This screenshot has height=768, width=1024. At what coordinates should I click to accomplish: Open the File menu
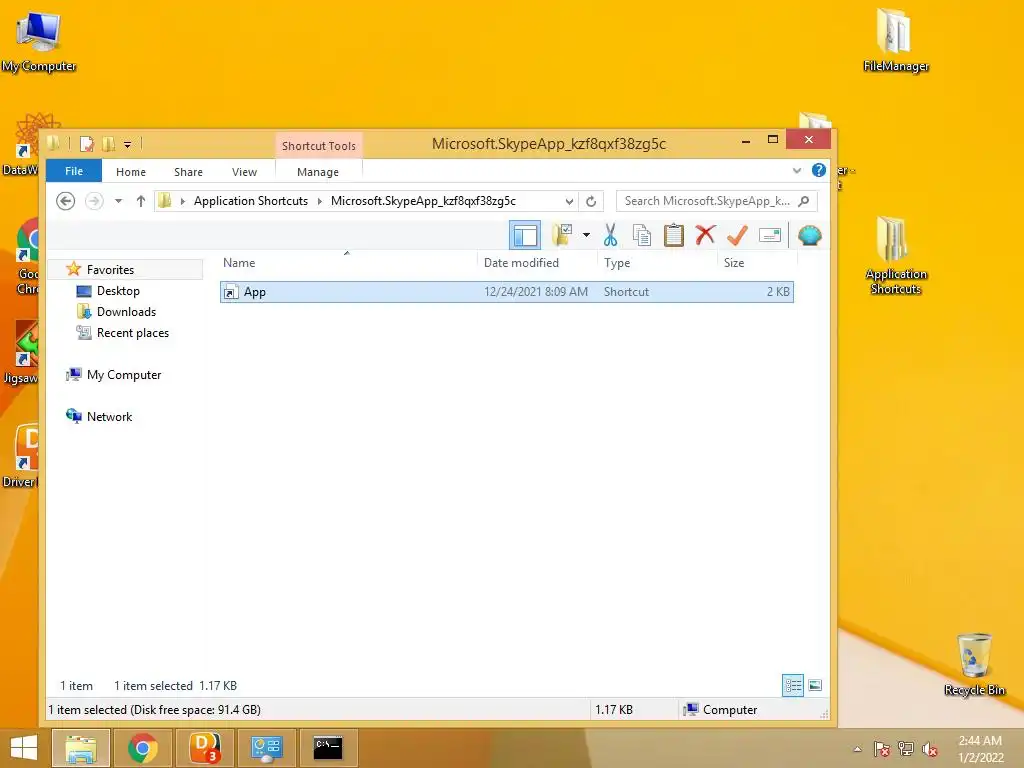coord(74,171)
